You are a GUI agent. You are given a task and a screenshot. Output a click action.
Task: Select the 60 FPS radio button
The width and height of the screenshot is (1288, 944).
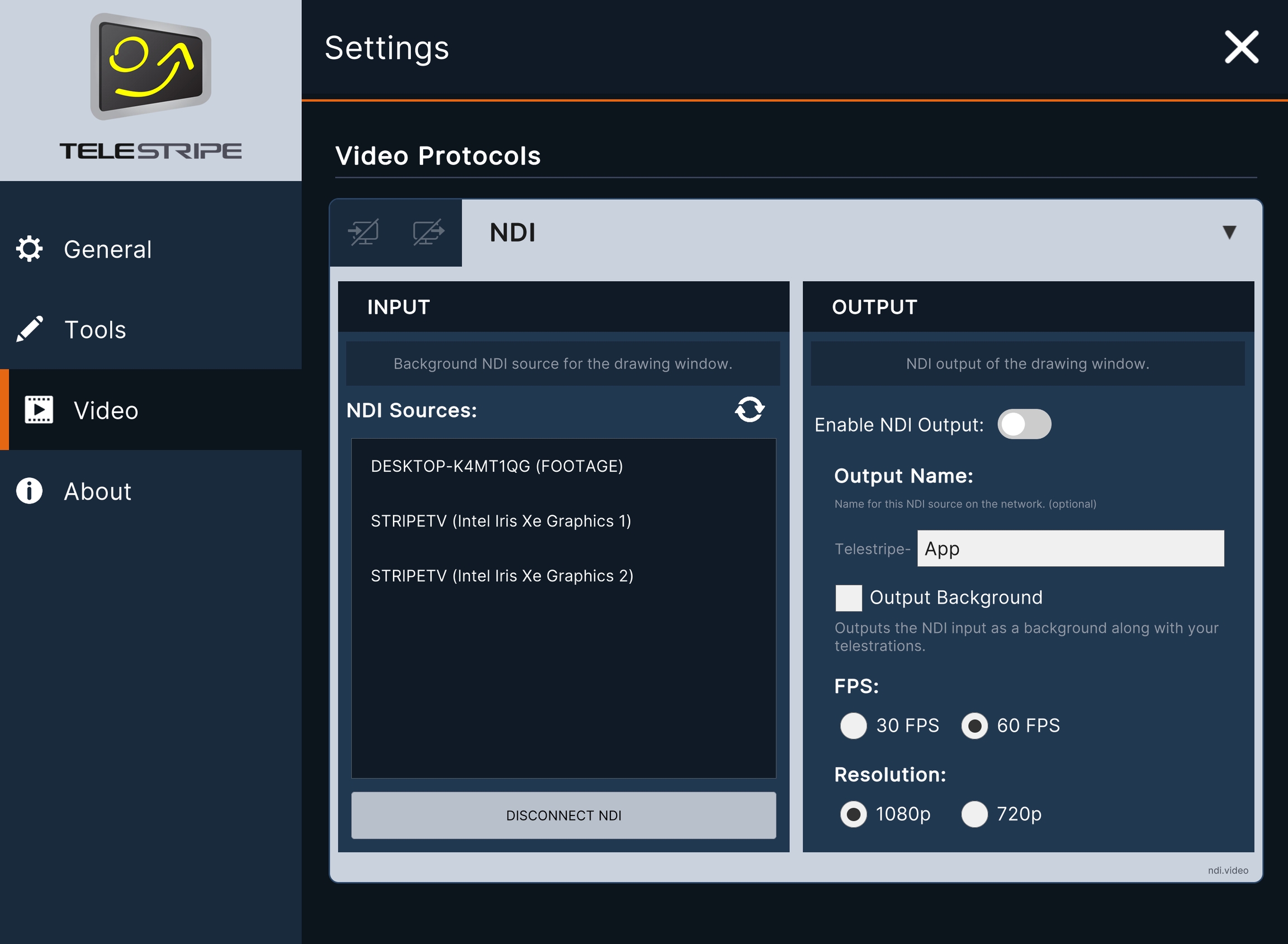click(x=974, y=725)
